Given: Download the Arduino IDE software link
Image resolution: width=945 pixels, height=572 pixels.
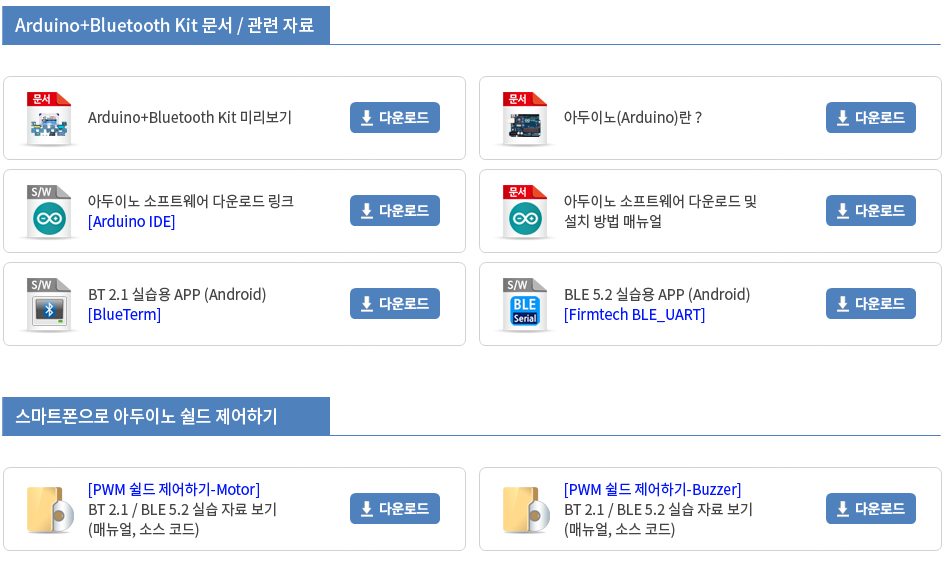Looking at the screenshot, I should click(x=395, y=210).
